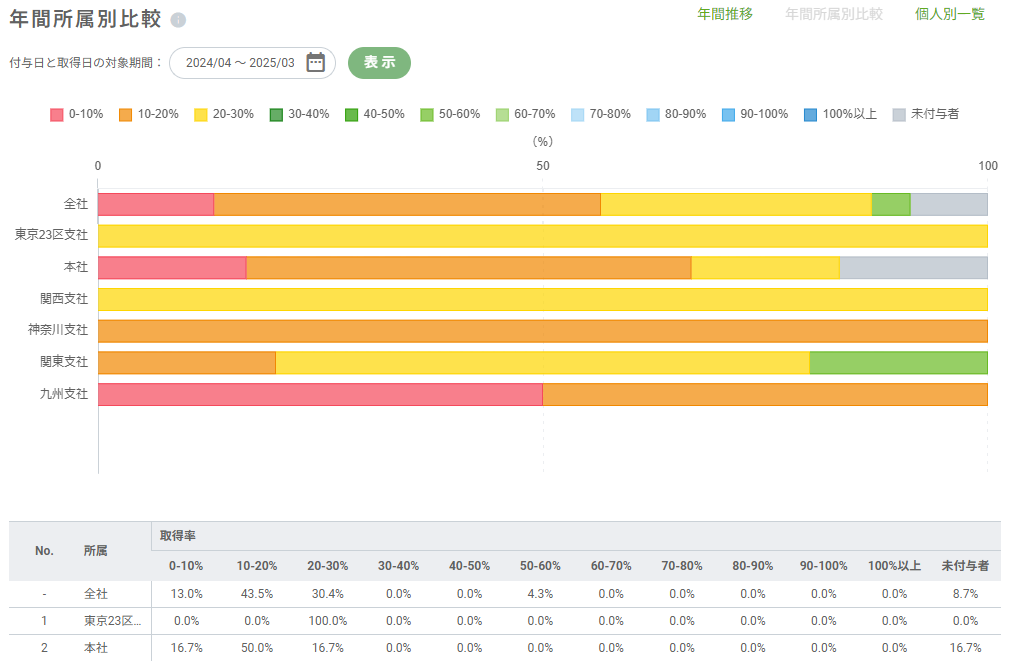
Task: Click the info icon beside 年間所属別比較 title
Action: (178, 21)
